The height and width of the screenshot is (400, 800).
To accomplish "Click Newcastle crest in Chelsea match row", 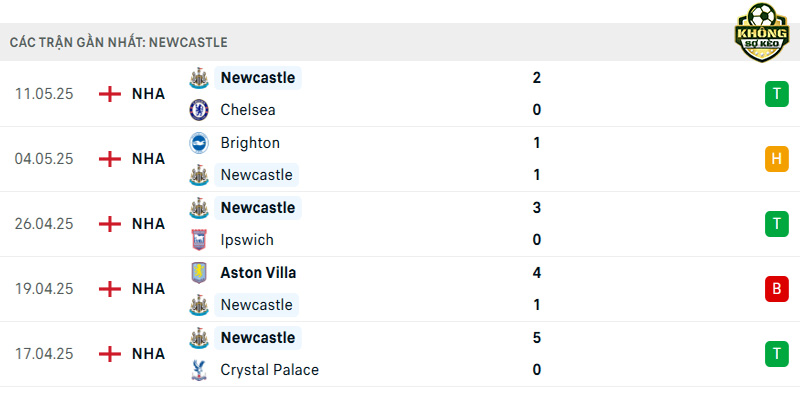I will click(199, 78).
